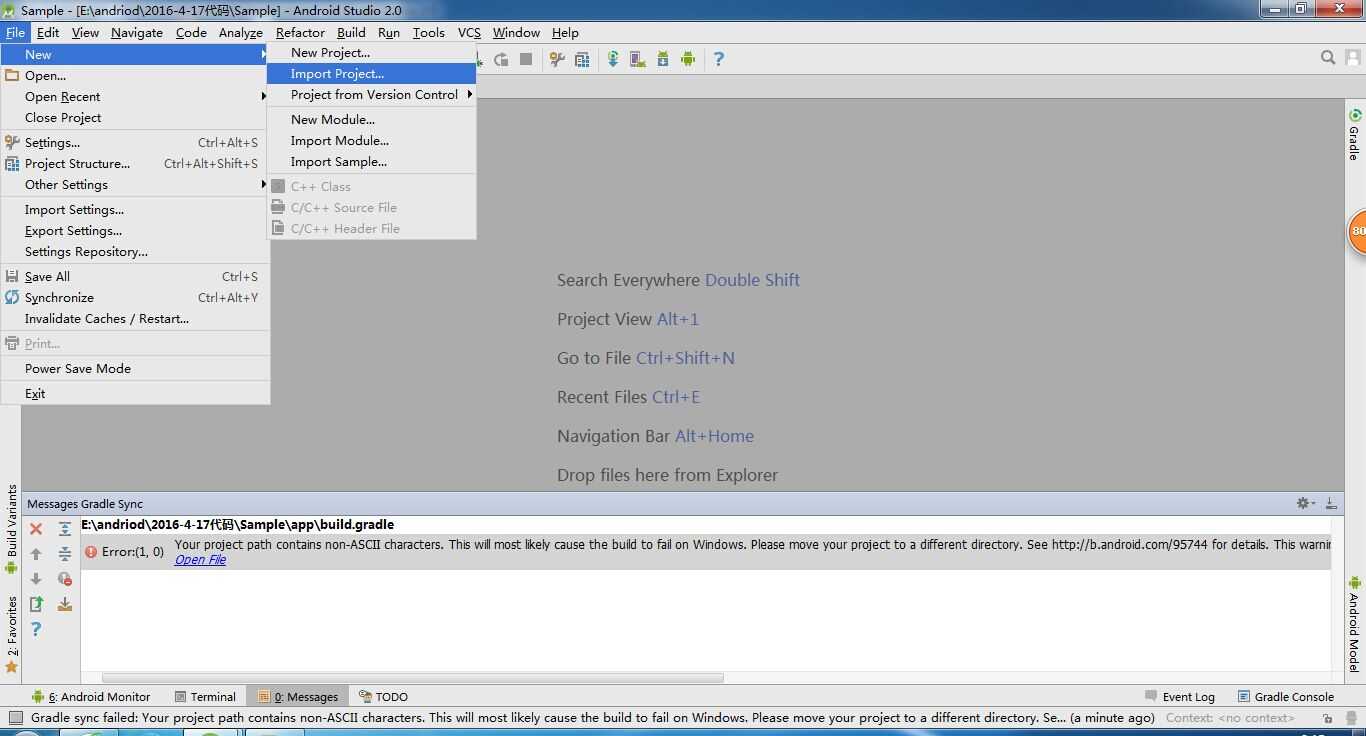The height and width of the screenshot is (736, 1366).
Task: Switch to the Terminal tab
Action: pyautogui.click(x=205, y=696)
